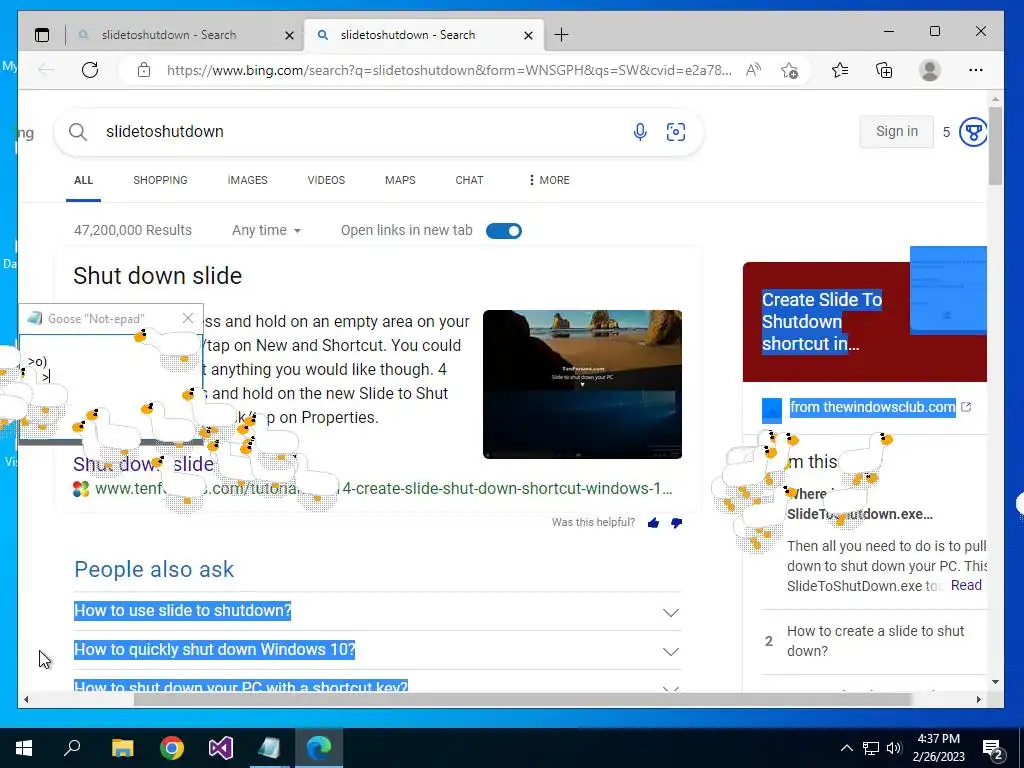Click the Read more link
This screenshot has height=768, width=1024.
966,585
